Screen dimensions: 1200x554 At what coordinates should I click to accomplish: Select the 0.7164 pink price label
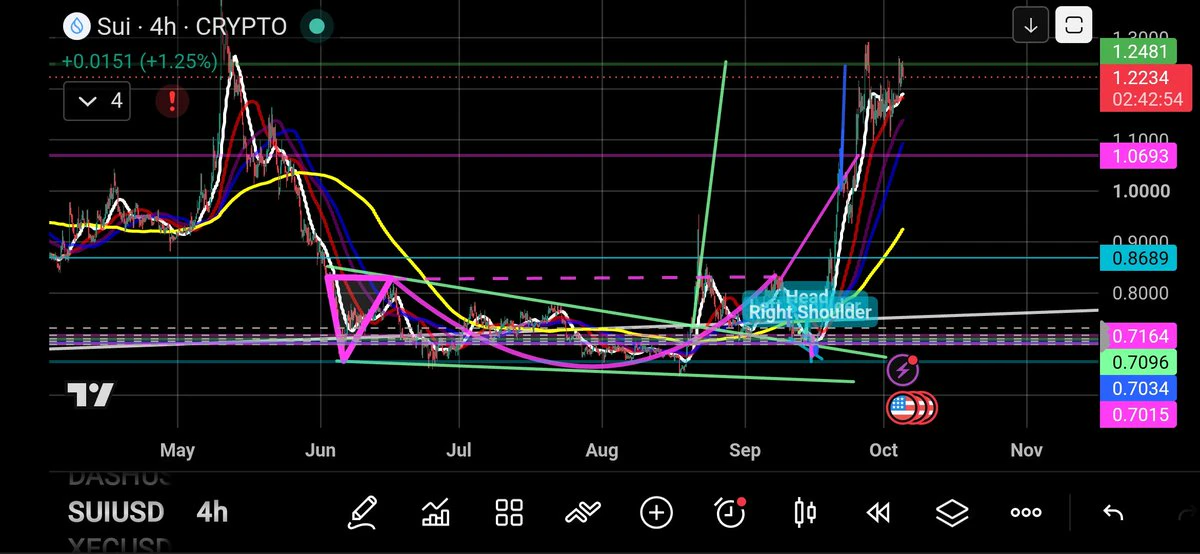[x=1140, y=335]
